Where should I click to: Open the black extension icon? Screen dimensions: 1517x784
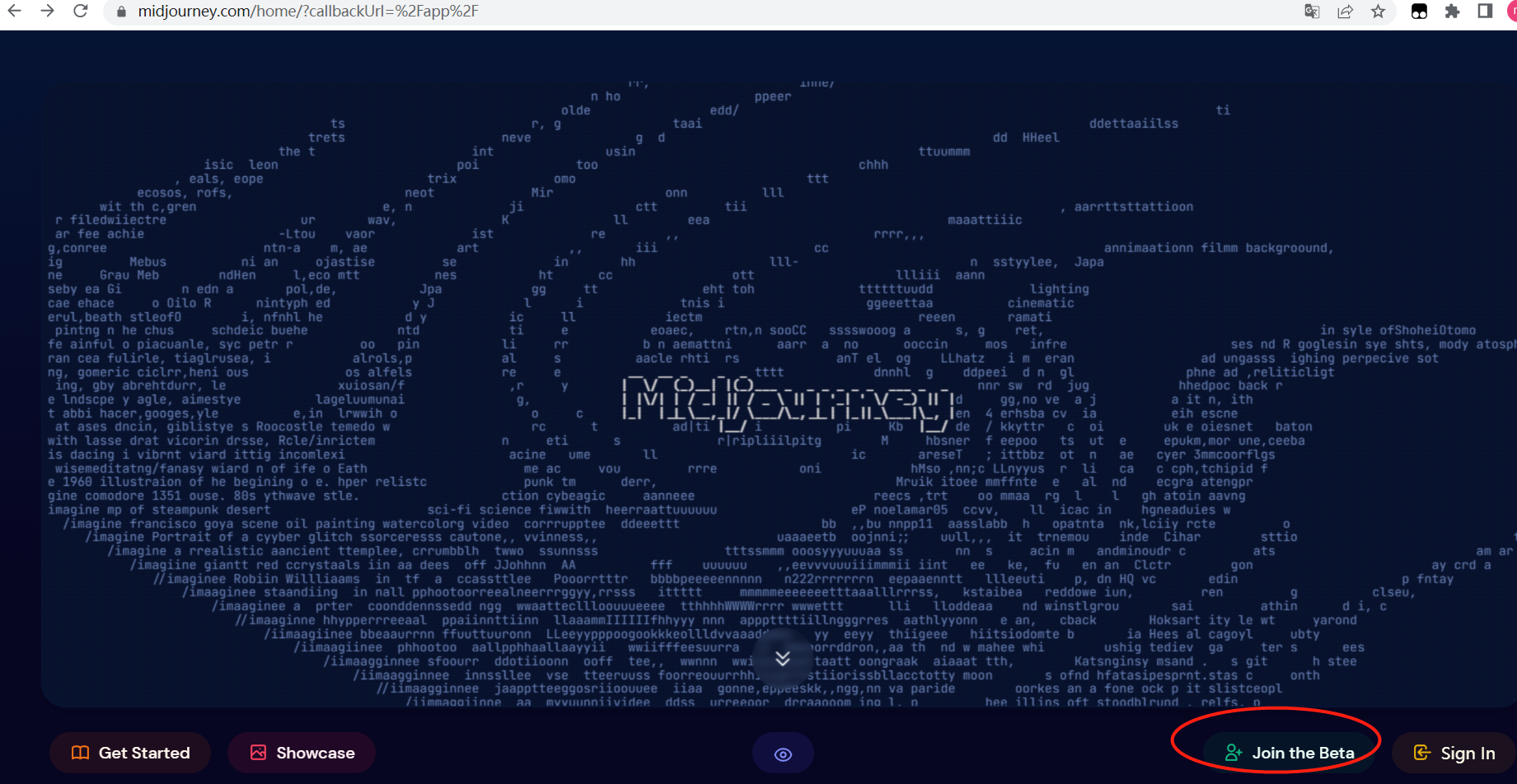click(1419, 12)
